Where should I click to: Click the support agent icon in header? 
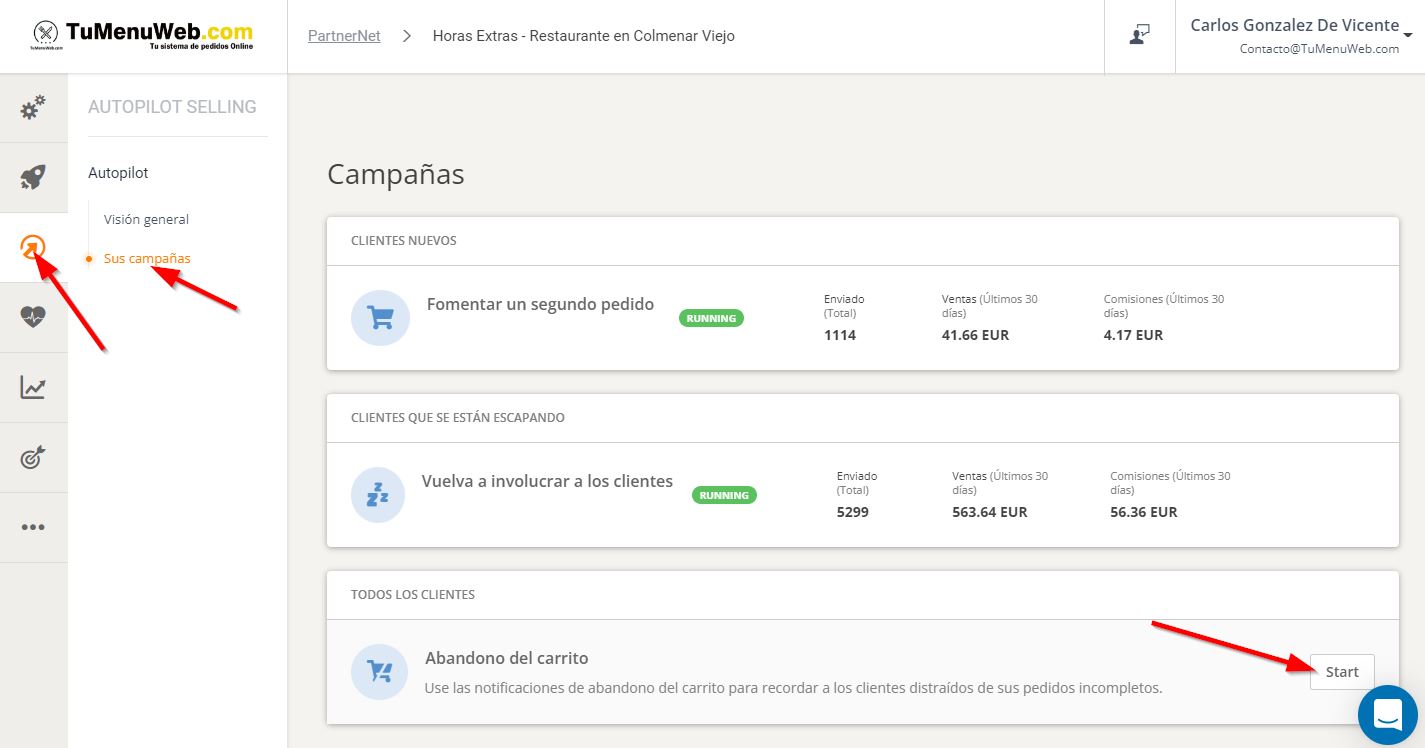1139,36
